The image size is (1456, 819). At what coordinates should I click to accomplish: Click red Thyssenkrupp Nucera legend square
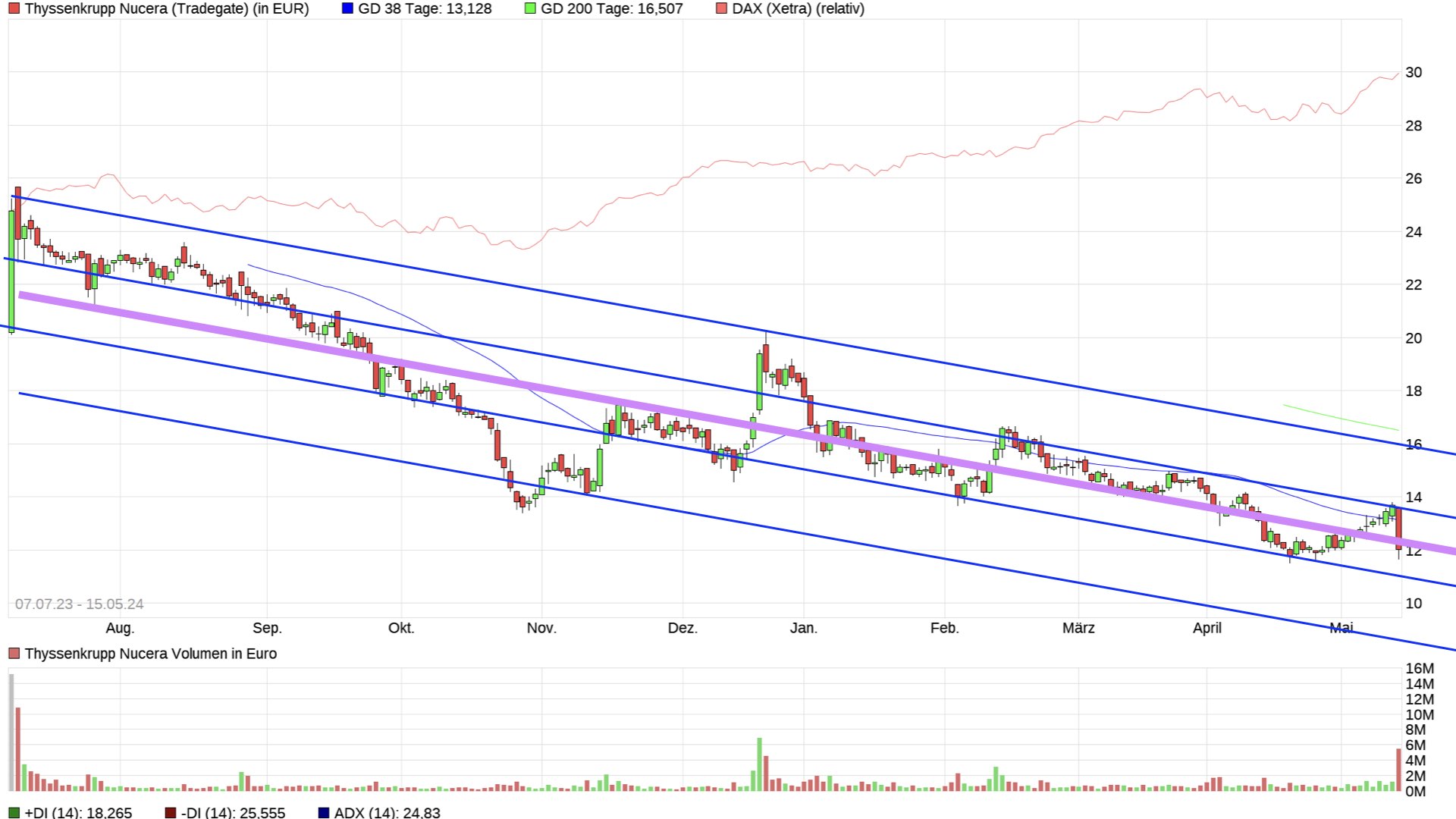tap(14, 9)
